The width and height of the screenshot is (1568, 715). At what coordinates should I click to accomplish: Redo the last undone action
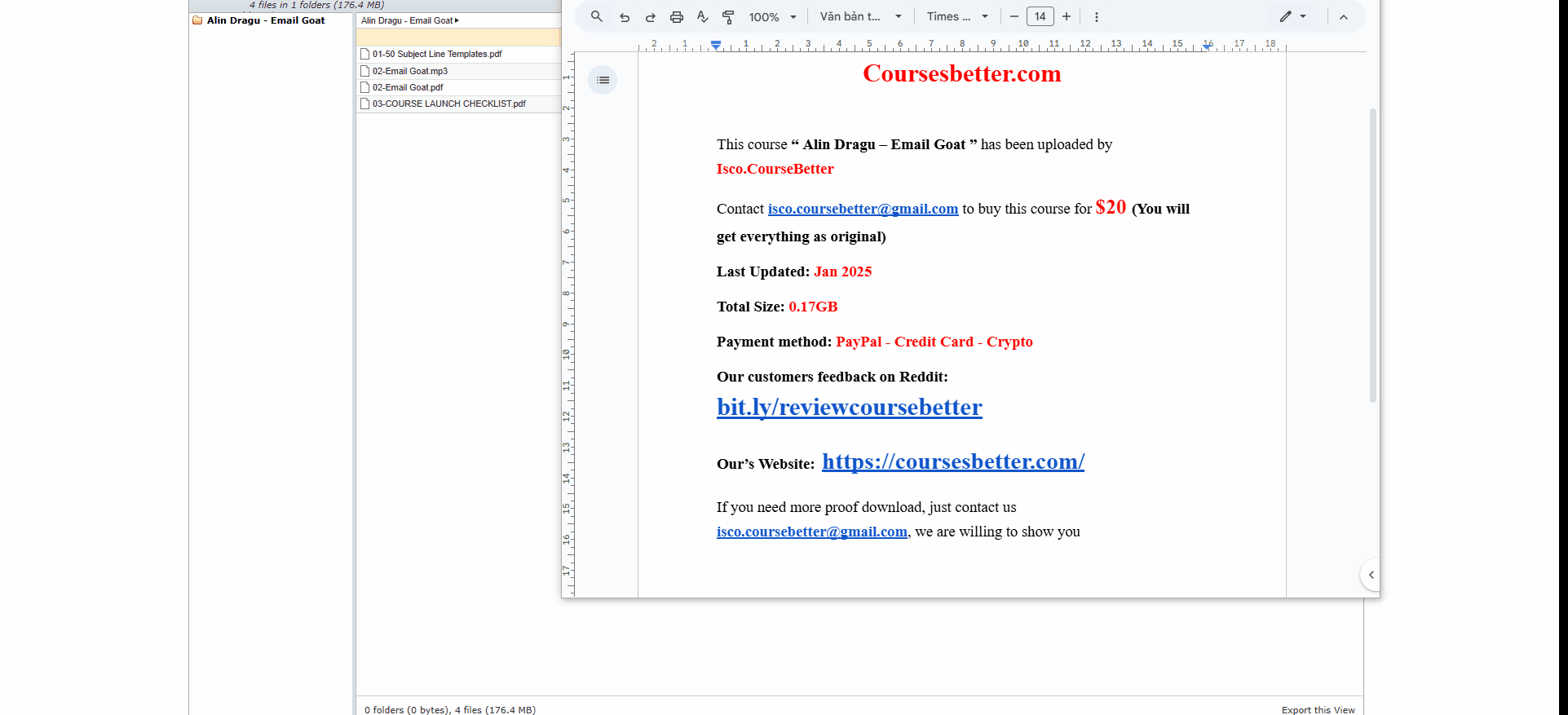coord(651,17)
